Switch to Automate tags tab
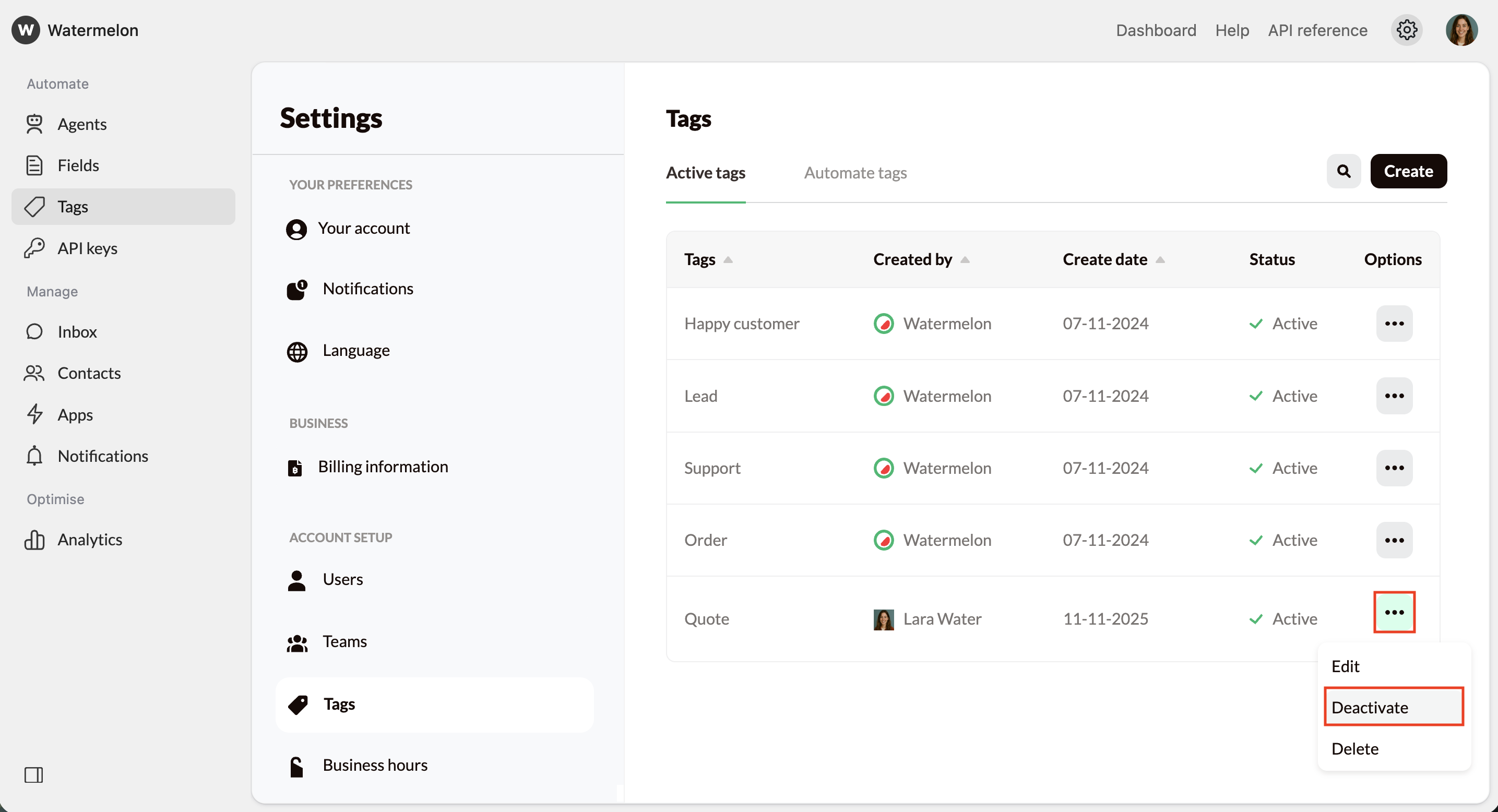Viewport: 1498px width, 812px height. [x=855, y=173]
